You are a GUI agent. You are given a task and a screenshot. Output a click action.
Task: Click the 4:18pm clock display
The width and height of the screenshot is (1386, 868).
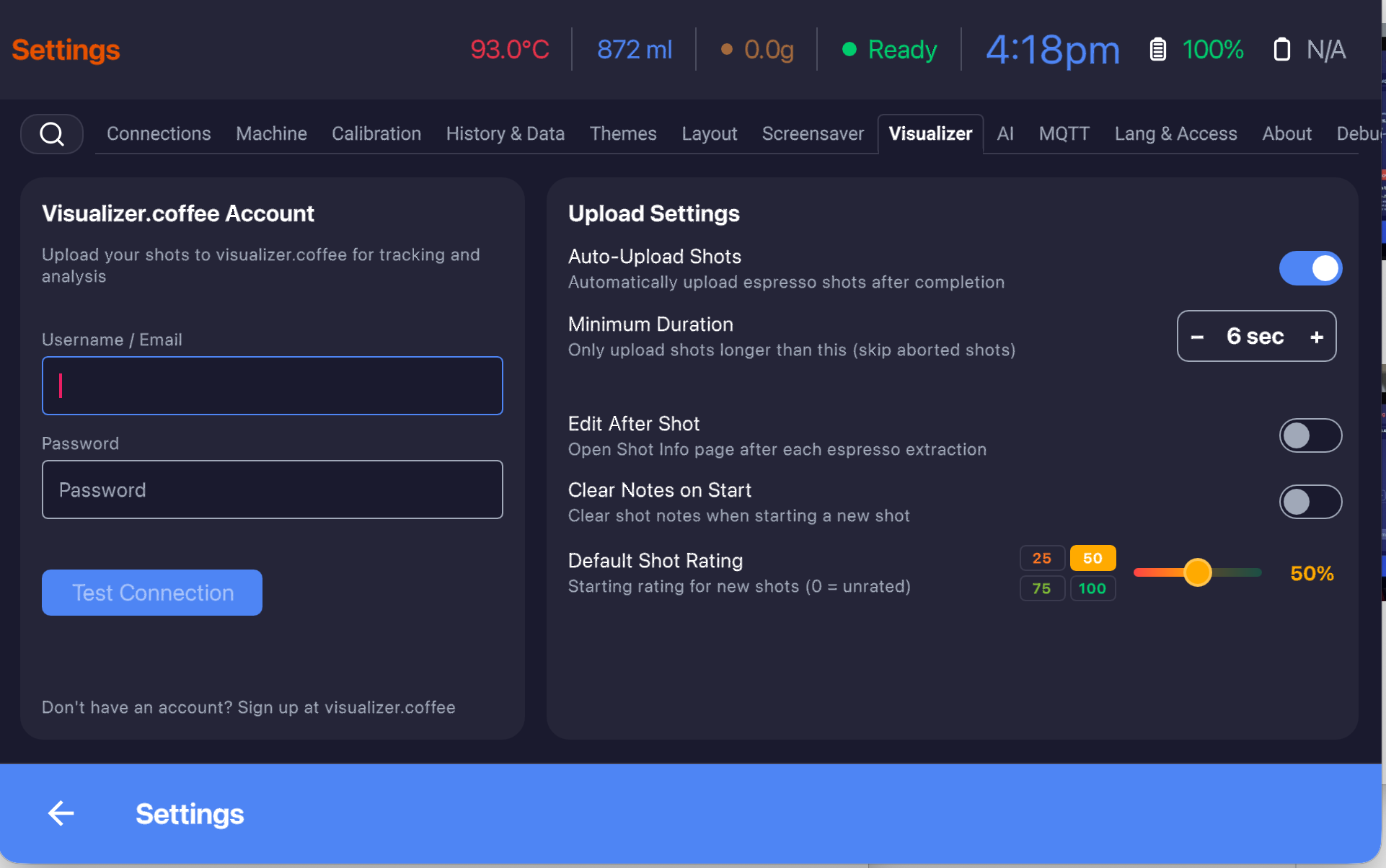click(x=1052, y=50)
